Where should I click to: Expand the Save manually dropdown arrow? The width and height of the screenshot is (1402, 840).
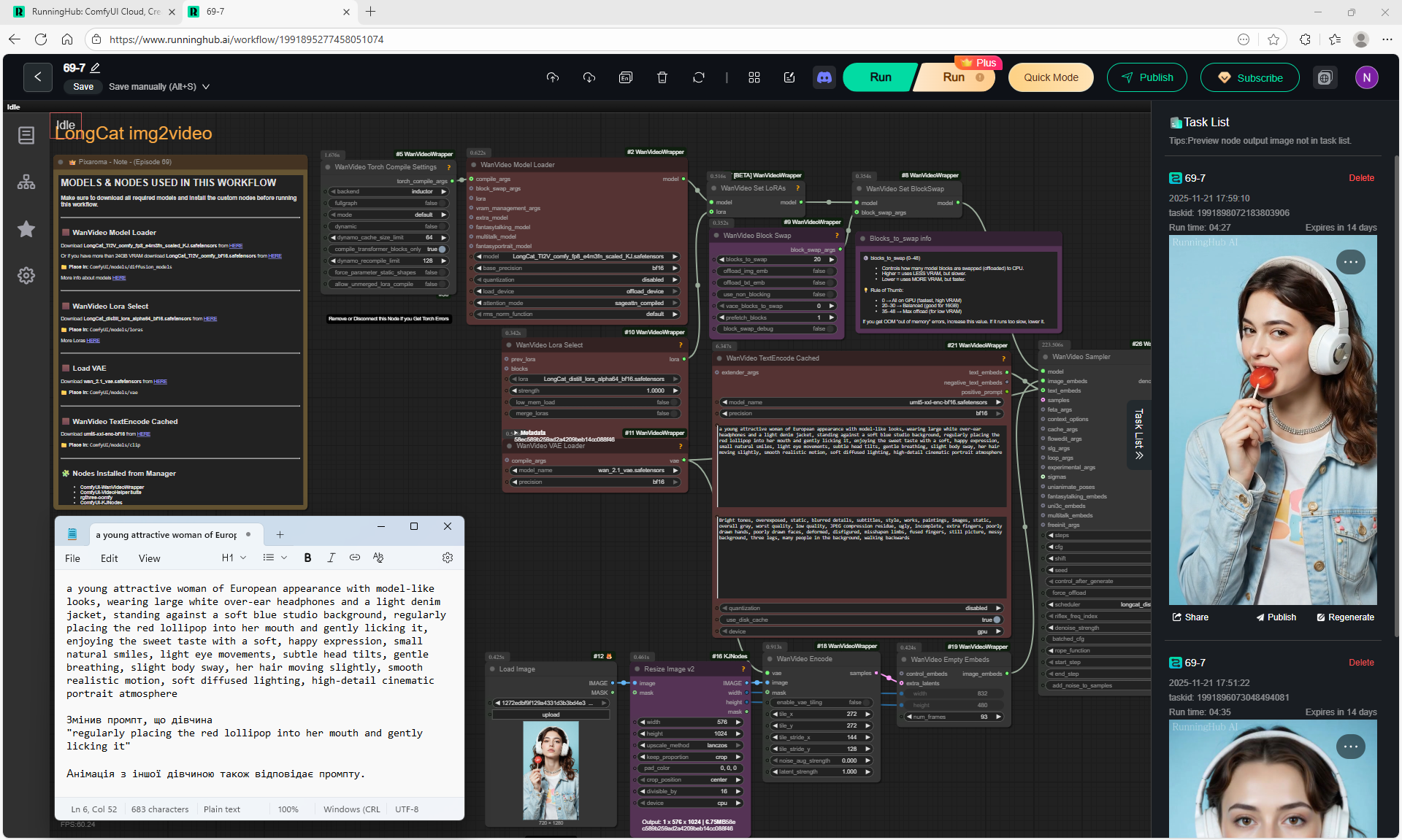(206, 87)
